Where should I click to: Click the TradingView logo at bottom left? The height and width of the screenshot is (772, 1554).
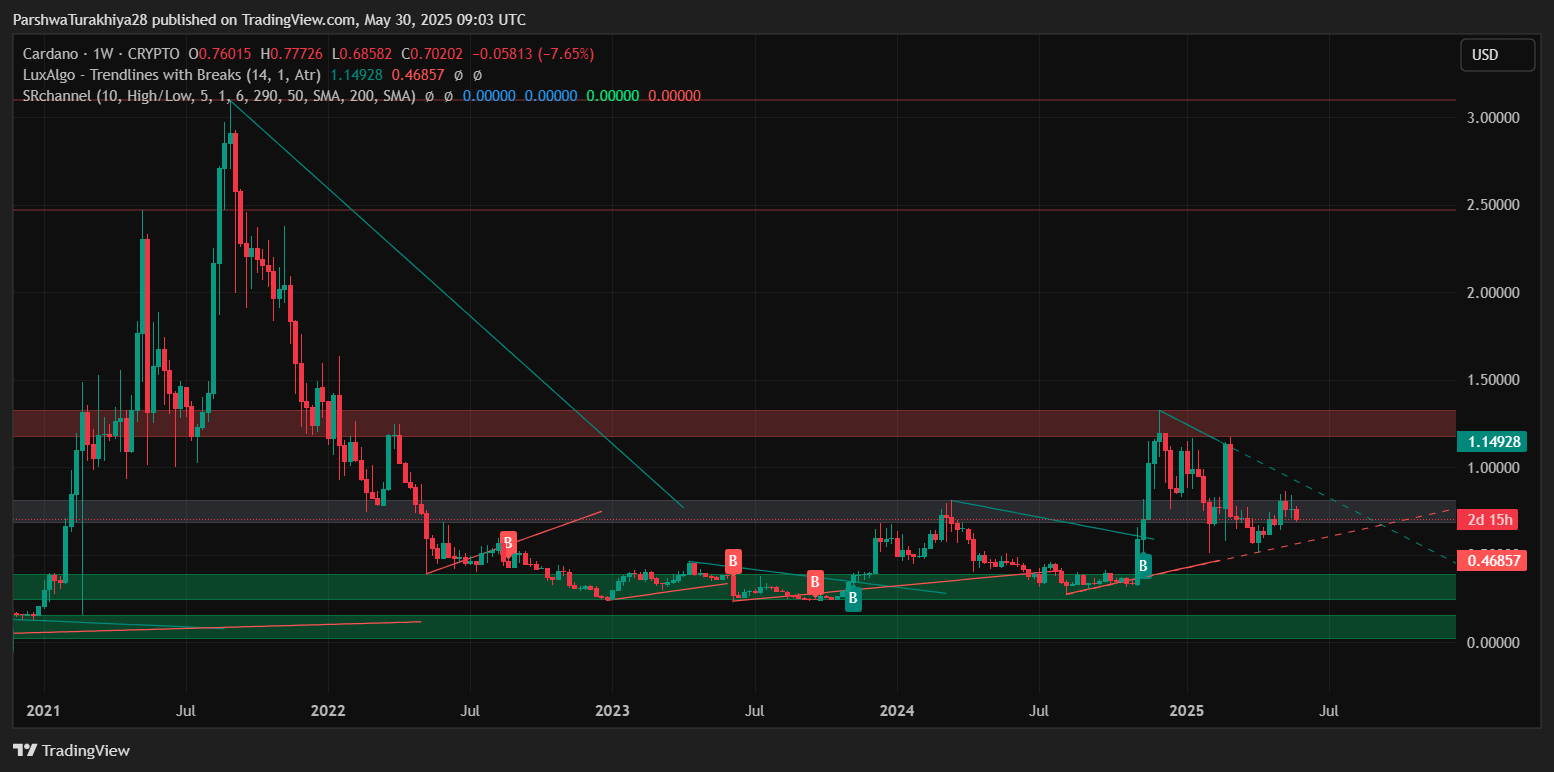pyautogui.click(x=71, y=750)
